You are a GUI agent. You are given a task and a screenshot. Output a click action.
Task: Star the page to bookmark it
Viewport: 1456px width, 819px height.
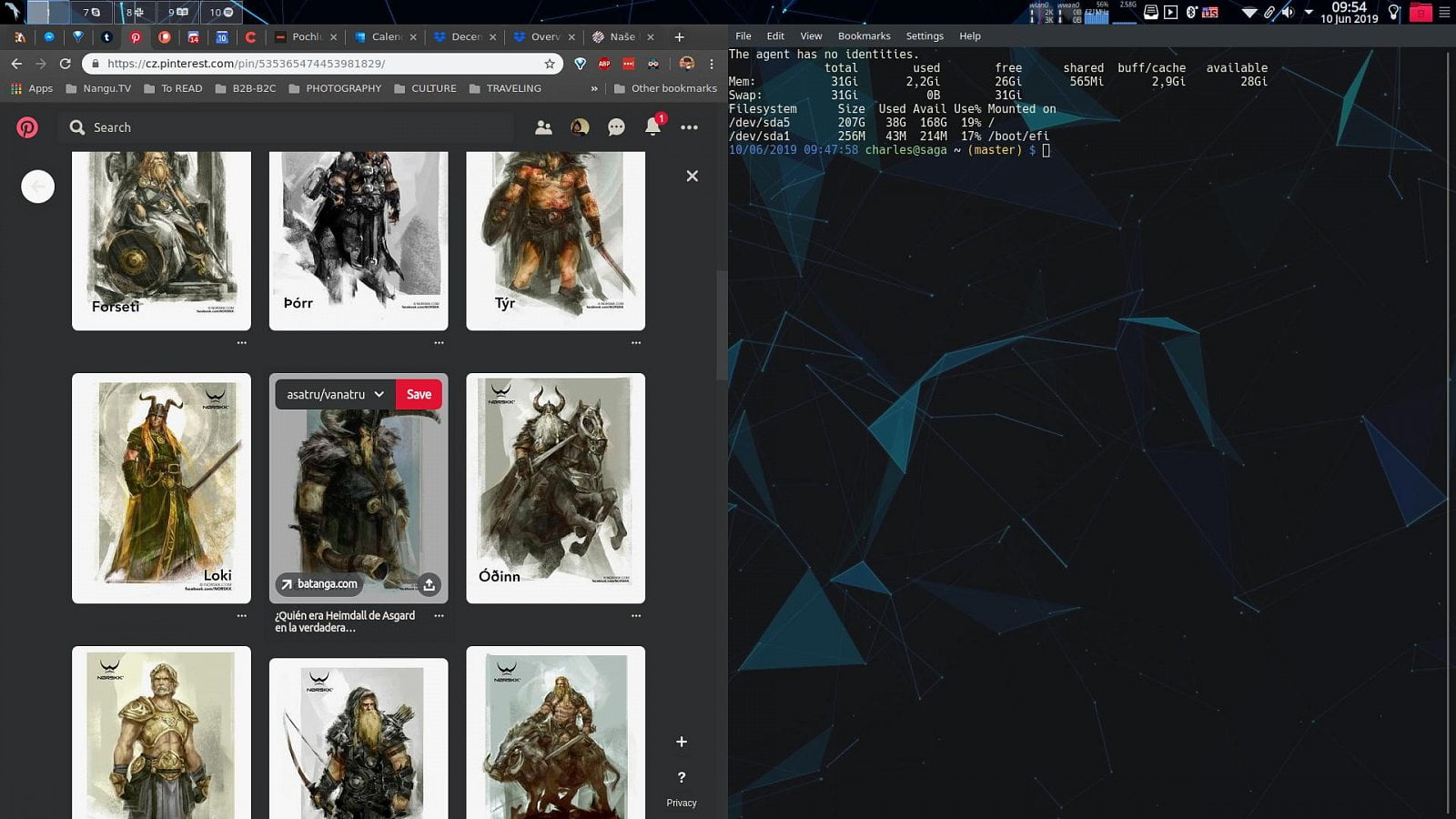pyautogui.click(x=550, y=64)
